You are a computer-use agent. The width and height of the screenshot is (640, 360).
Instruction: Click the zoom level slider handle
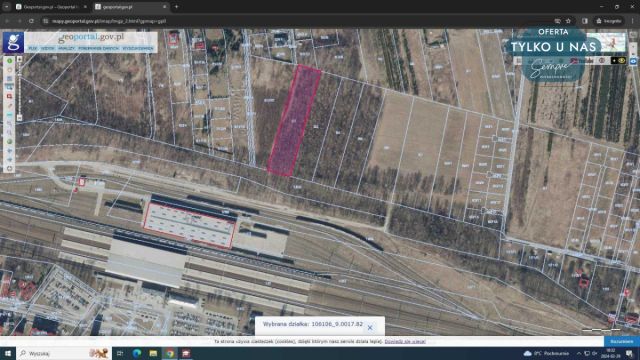pos(20,75)
